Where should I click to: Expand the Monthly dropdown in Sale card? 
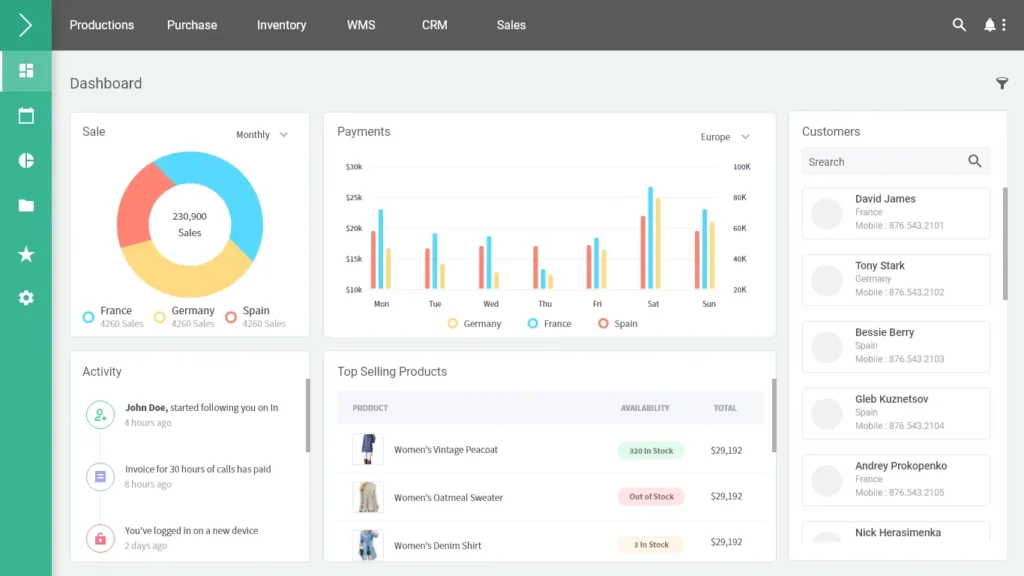(262, 135)
